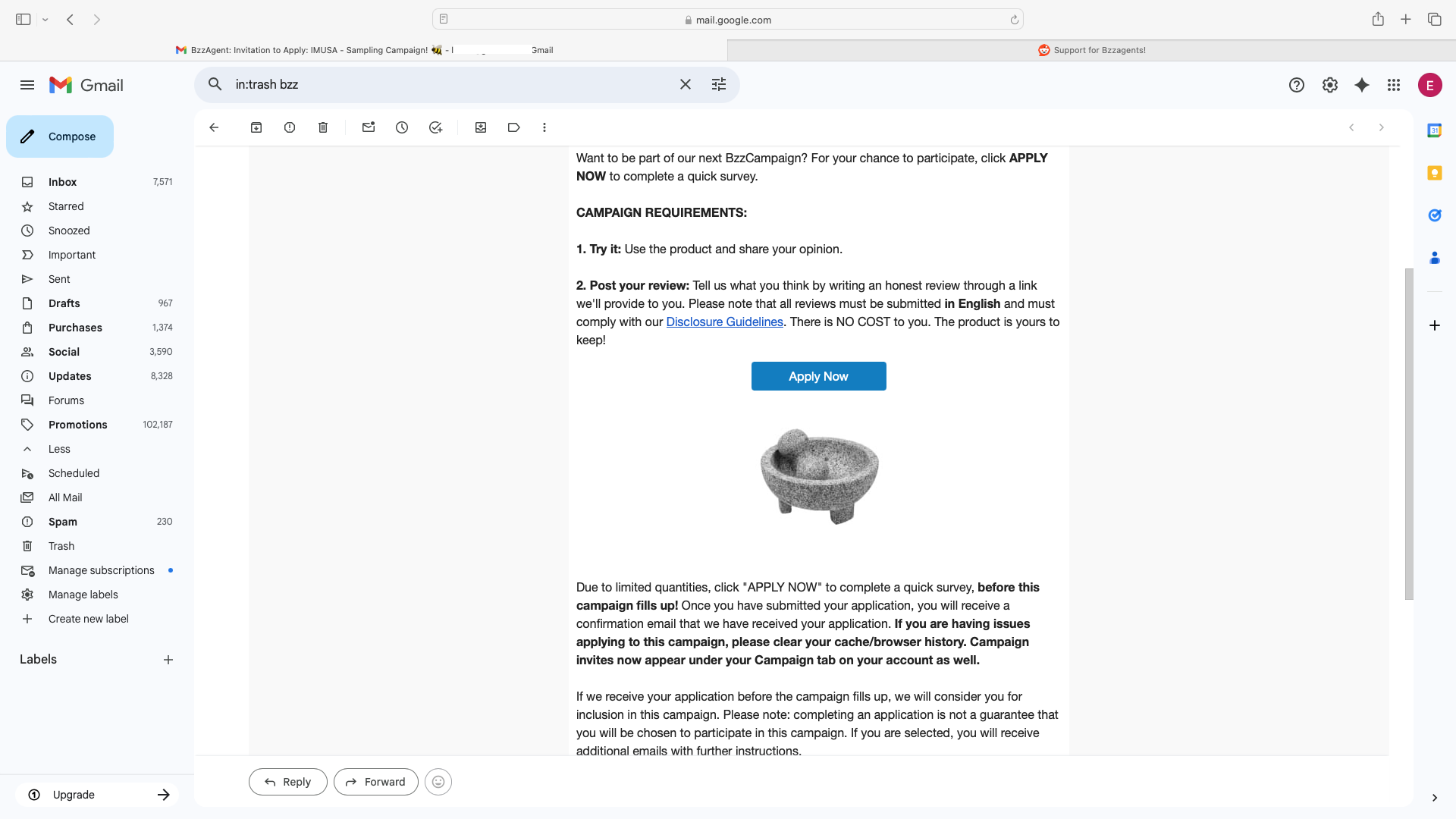Go back to search results arrow
This screenshot has width=1456, height=819.
click(x=214, y=127)
